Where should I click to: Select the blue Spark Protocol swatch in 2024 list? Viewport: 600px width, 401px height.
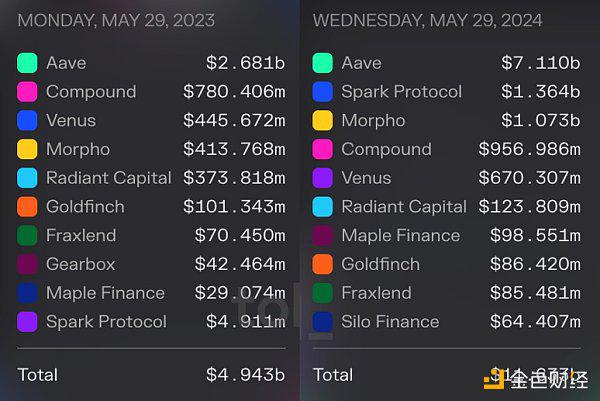(x=323, y=91)
